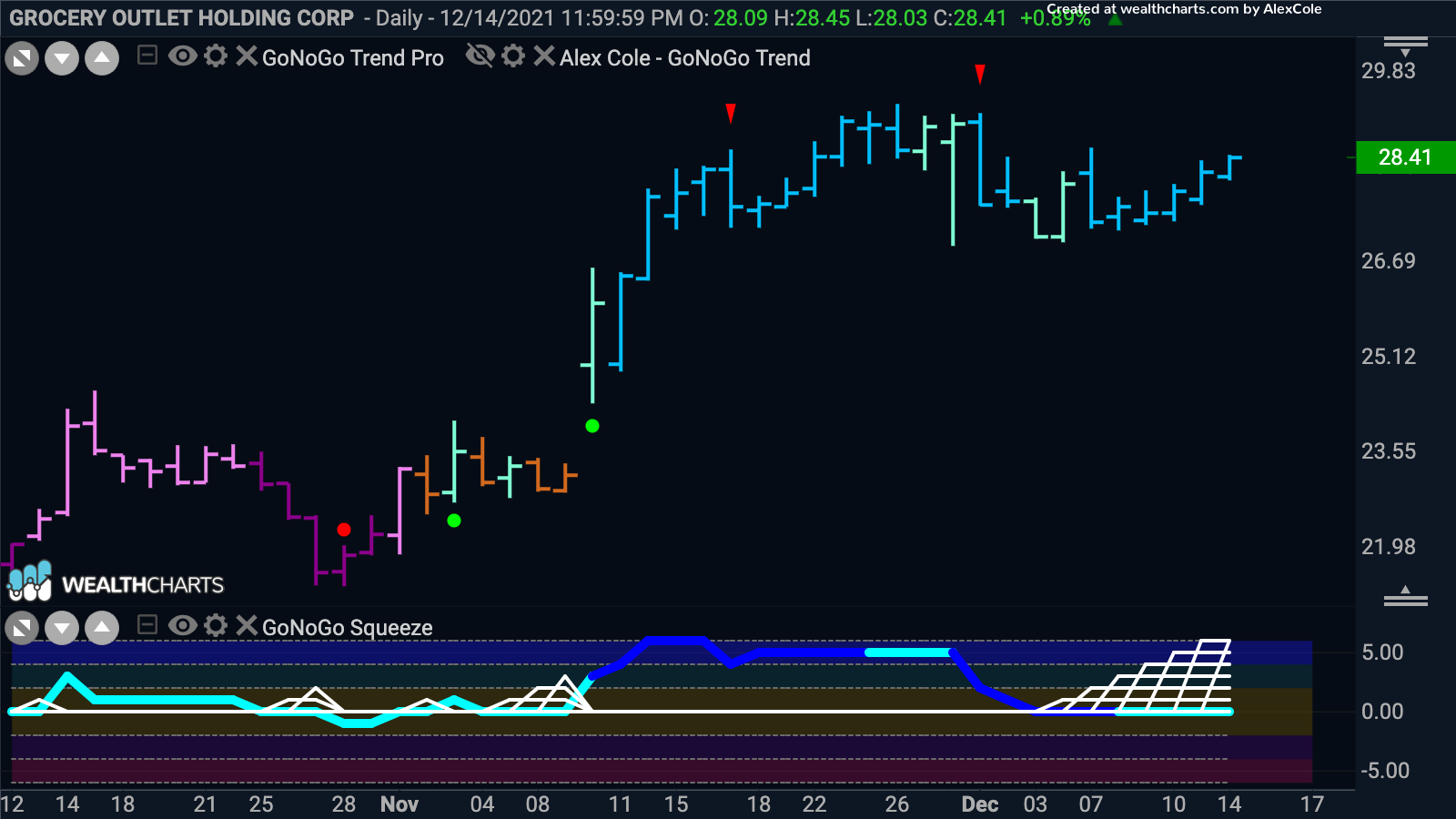Click the price scale top adjust handle

point(1405,45)
